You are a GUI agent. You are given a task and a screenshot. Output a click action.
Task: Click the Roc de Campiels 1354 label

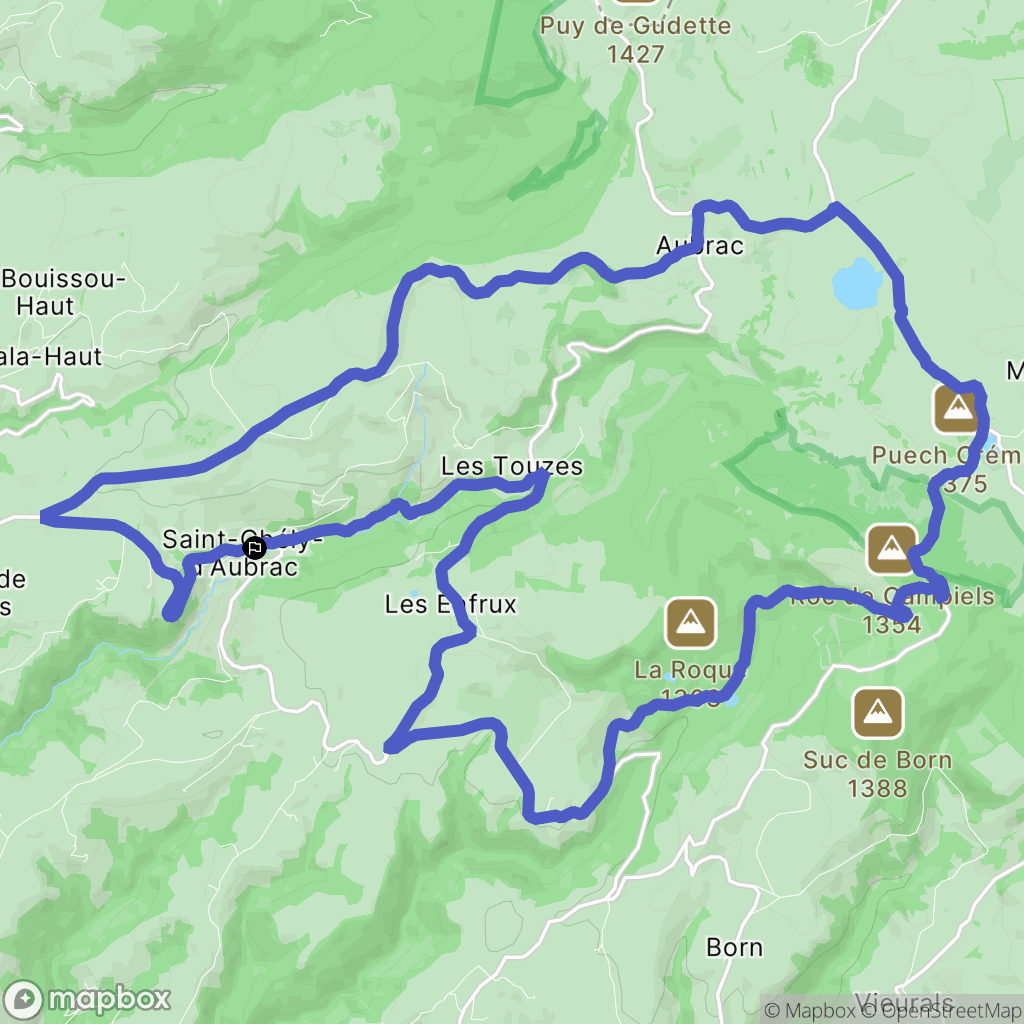892,610
